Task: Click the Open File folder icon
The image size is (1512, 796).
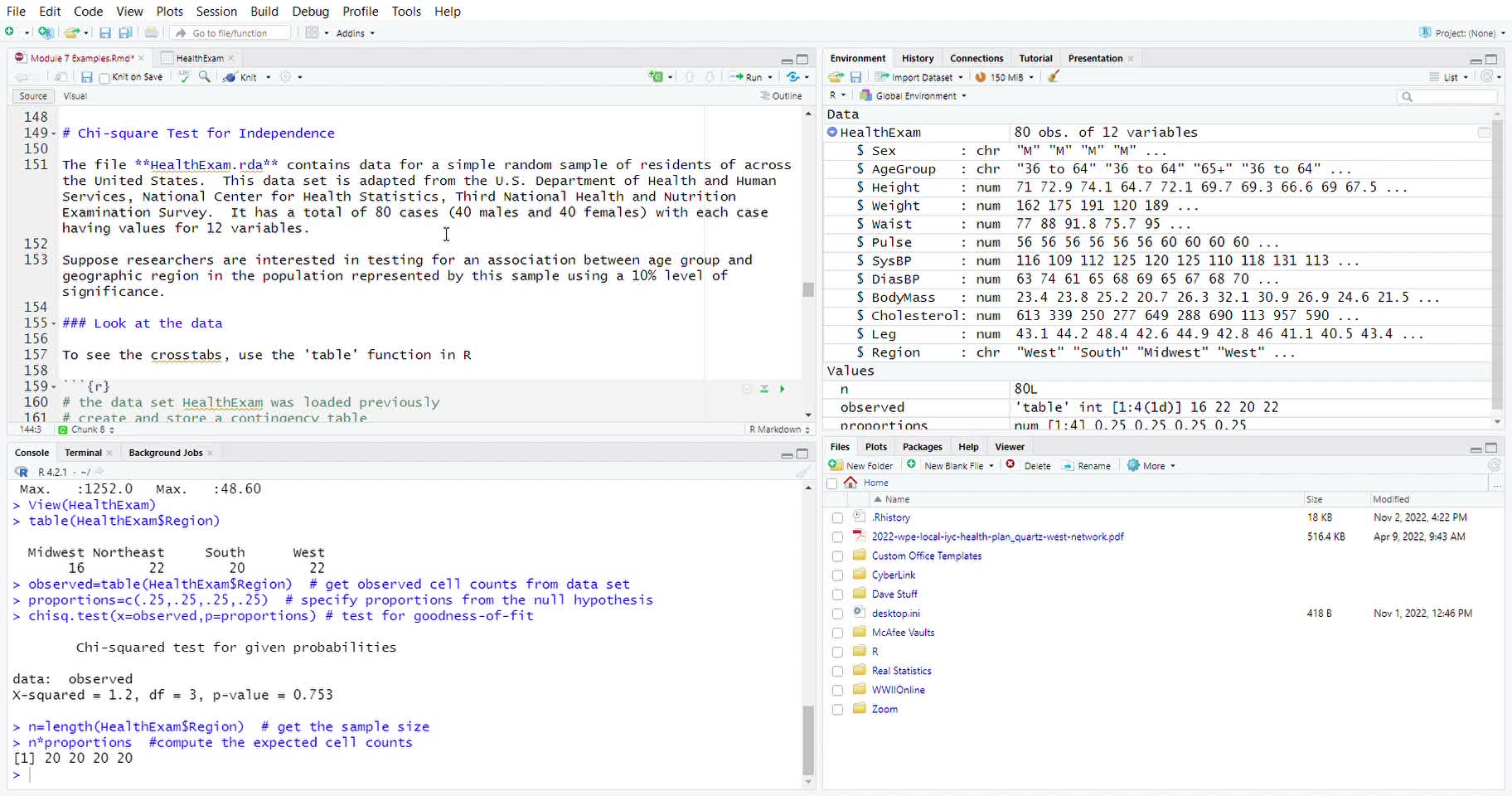Action: coord(71,32)
